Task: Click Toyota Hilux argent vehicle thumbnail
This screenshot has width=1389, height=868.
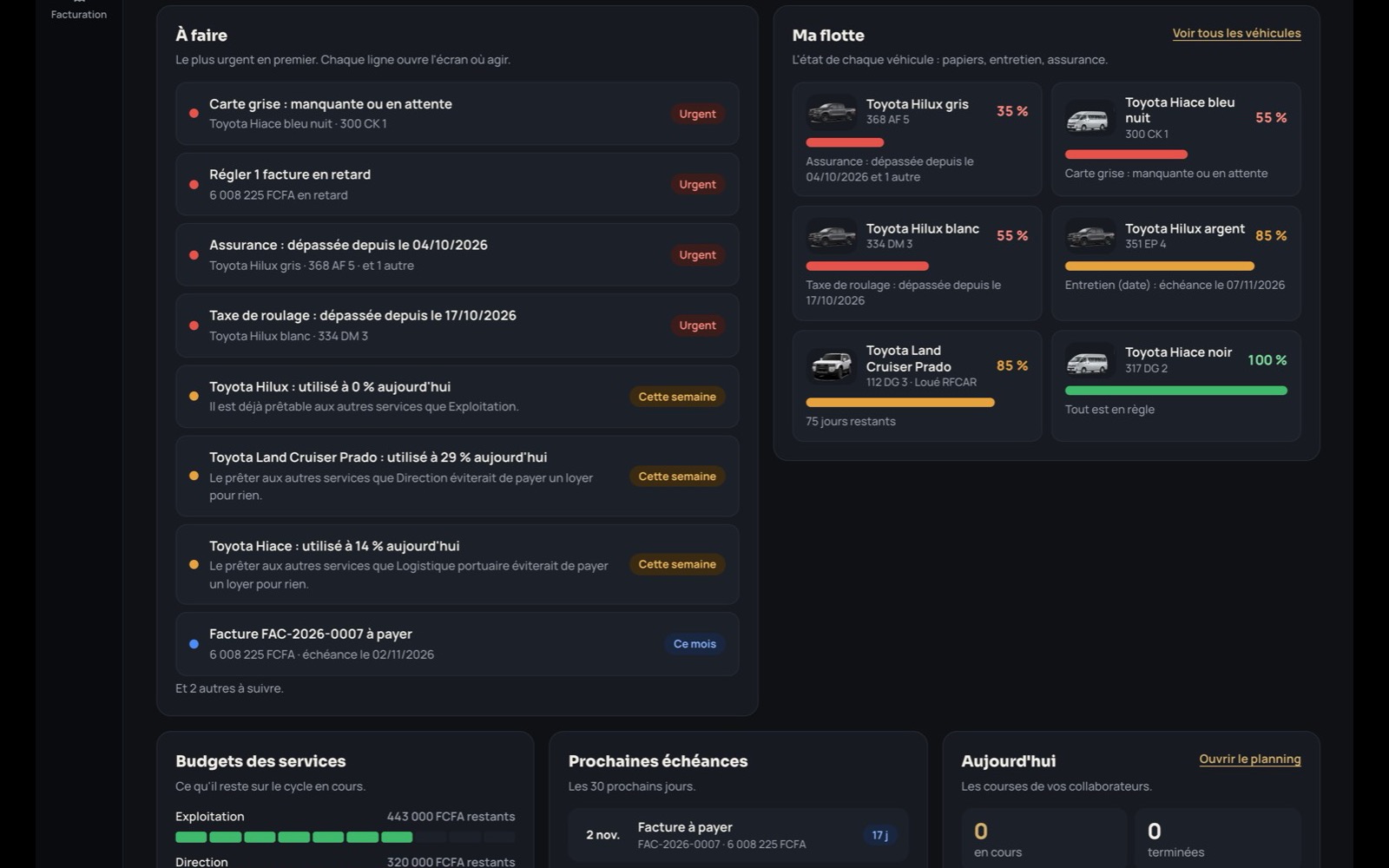Action: point(1089,235)
